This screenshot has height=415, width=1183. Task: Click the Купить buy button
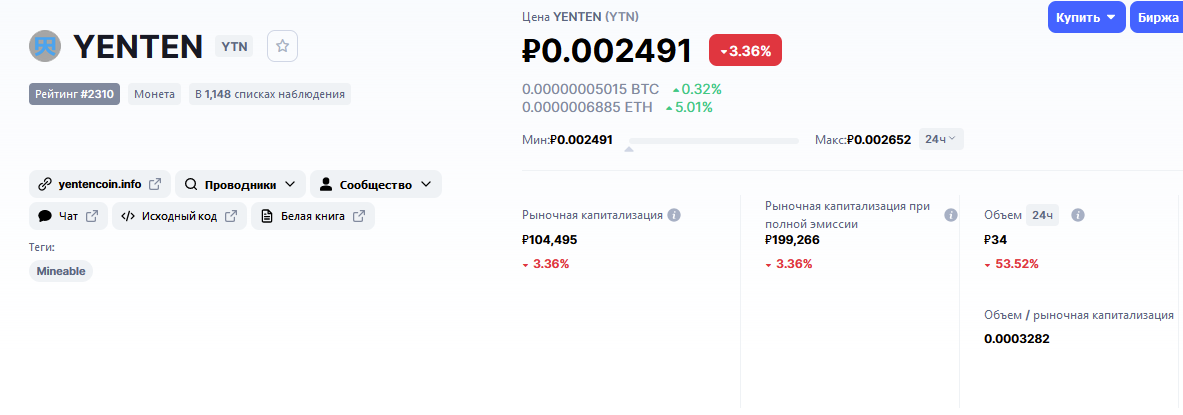coord(1086,17)
